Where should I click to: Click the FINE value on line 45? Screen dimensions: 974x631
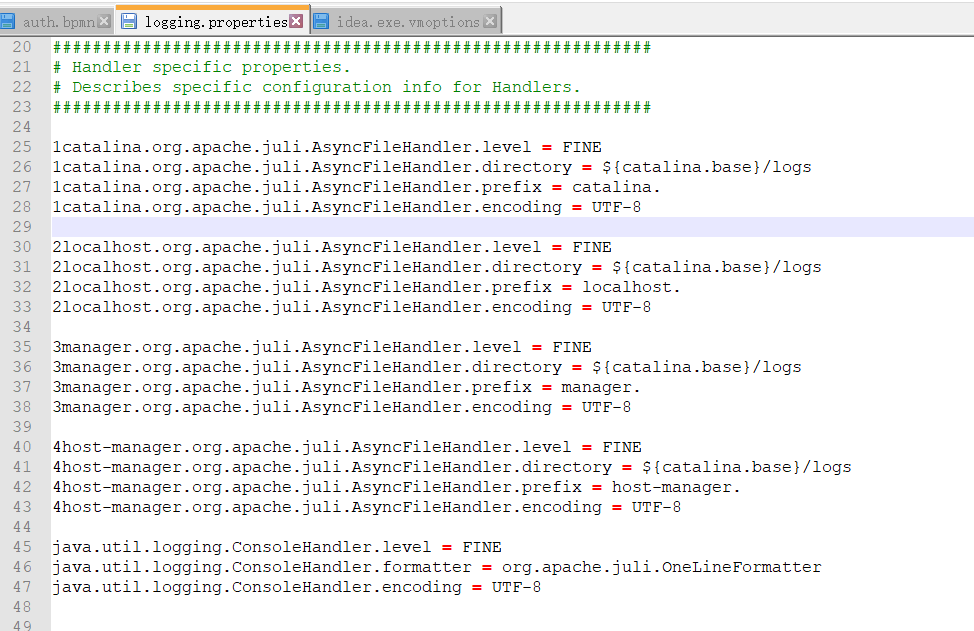482,547
